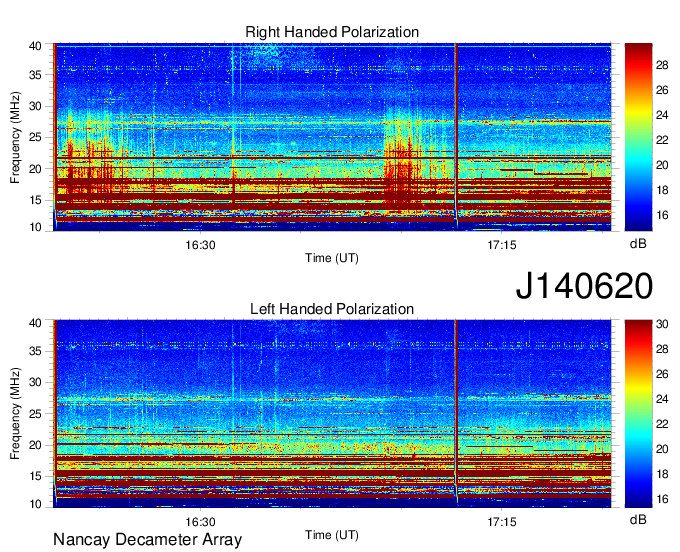Click the top plot's 17:15 time label
Image resolution: width=680 pixels, height=552 pixels.
[502, 245]
